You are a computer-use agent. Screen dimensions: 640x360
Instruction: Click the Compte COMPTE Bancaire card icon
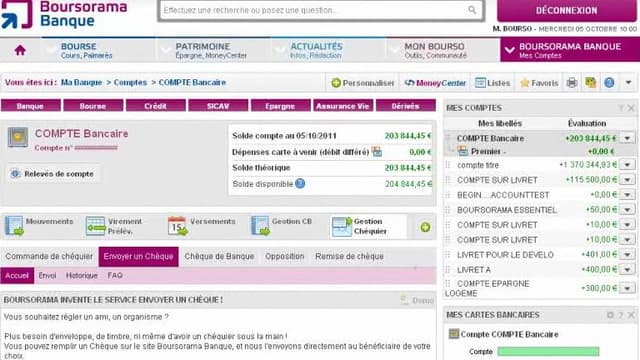453,334
